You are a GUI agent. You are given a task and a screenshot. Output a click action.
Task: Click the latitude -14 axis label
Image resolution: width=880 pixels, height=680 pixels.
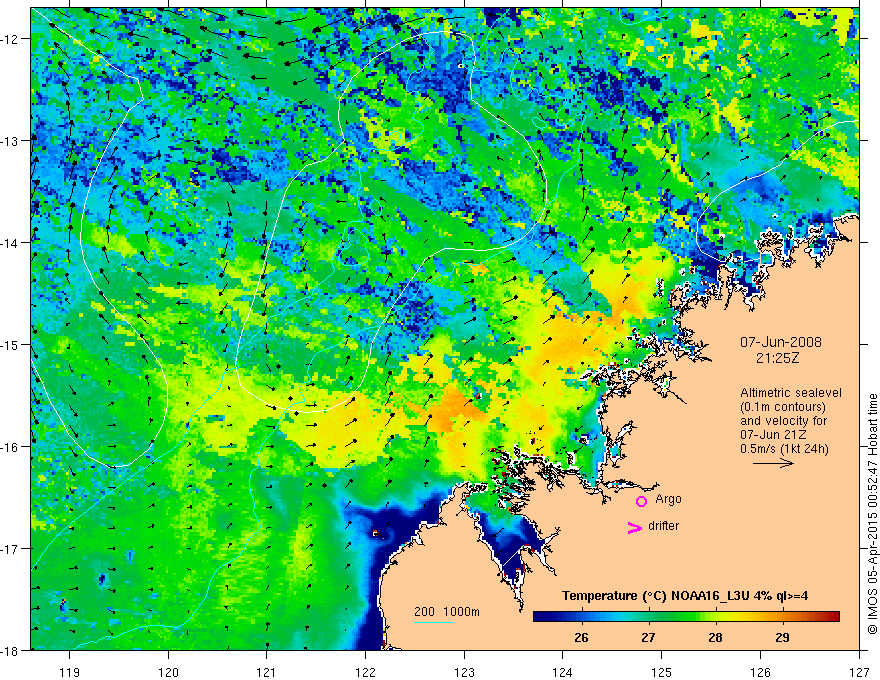tap(11, 243)
